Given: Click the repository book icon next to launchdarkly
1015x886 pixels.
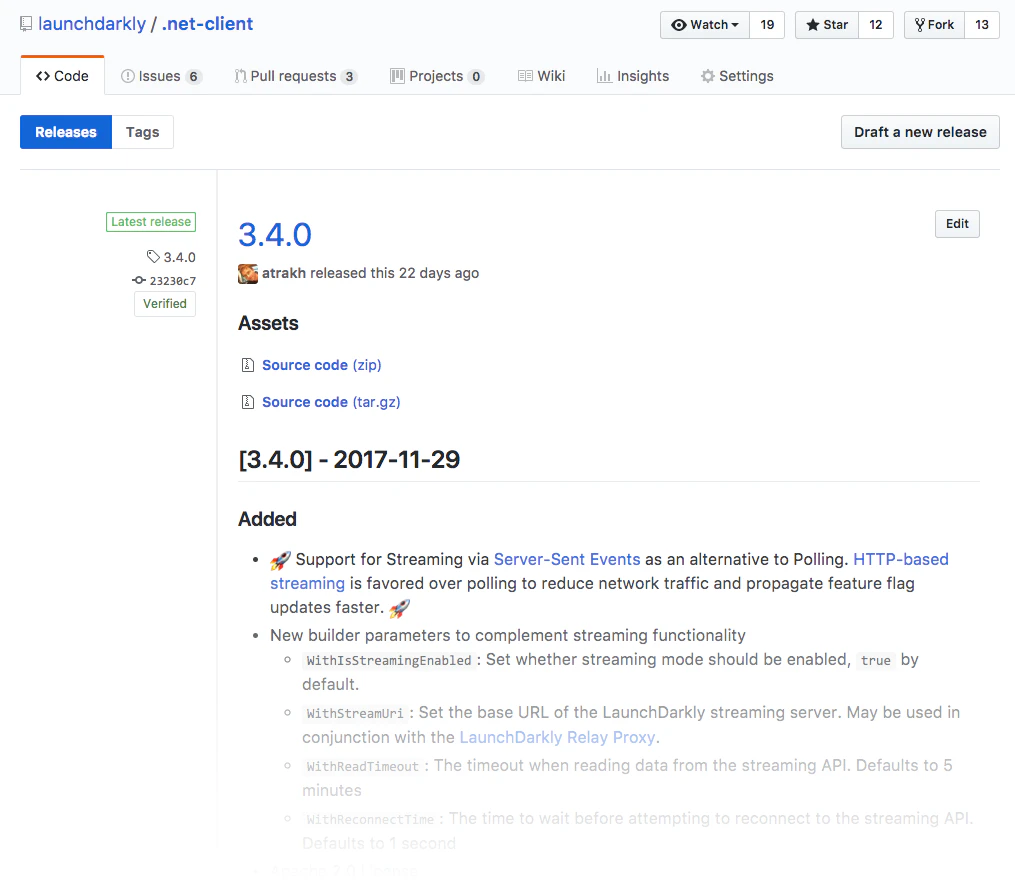Looking at the screenshot, I should coord(26,22).
